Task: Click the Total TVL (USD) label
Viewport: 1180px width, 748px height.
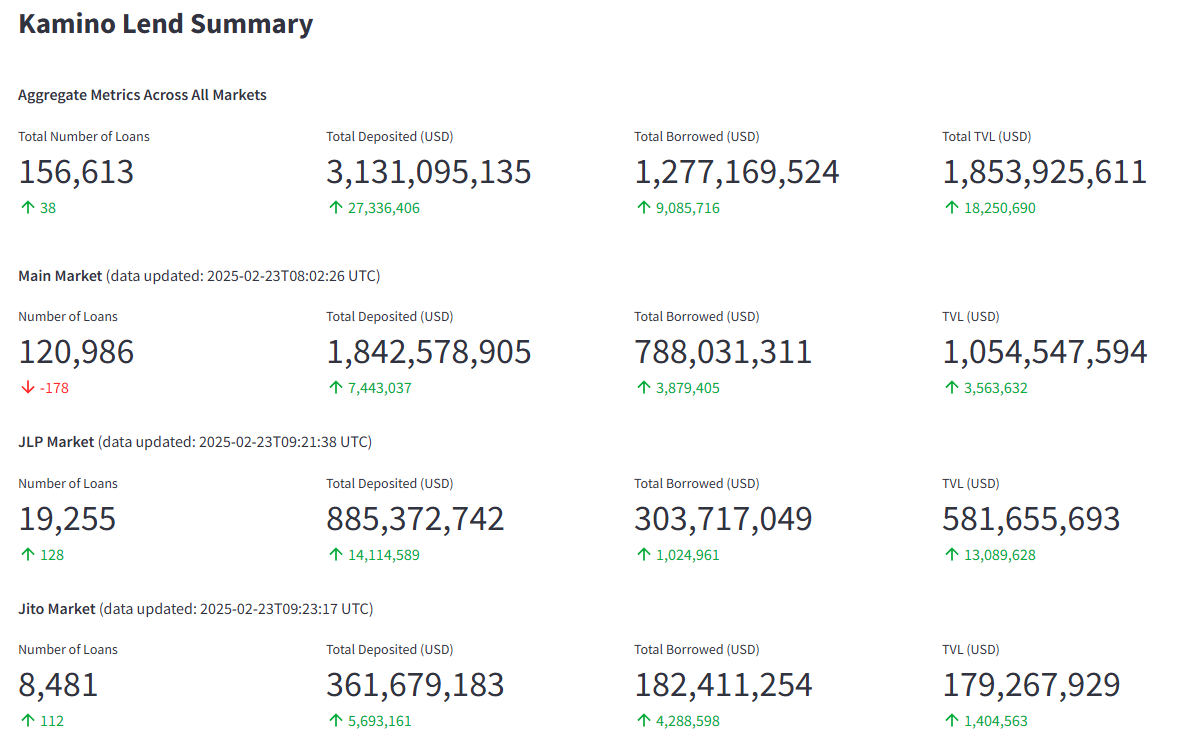Action: 986,137
